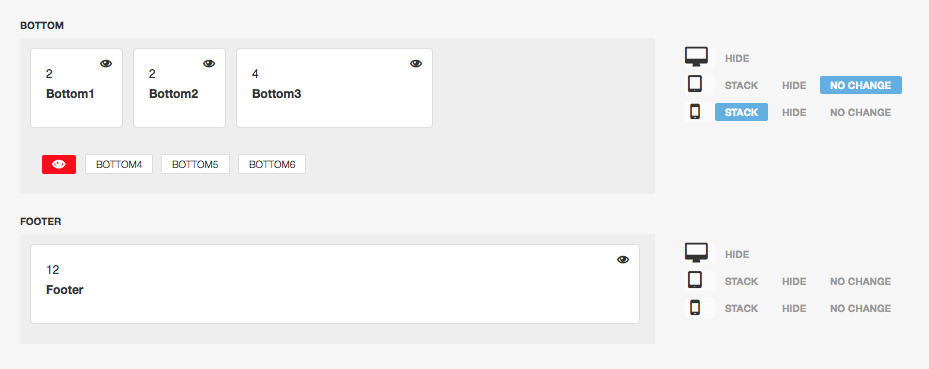Select active NO CHANGE for tablet in Bottom
This screenshot has width=929, height=369.
click(x=861, y=85)
